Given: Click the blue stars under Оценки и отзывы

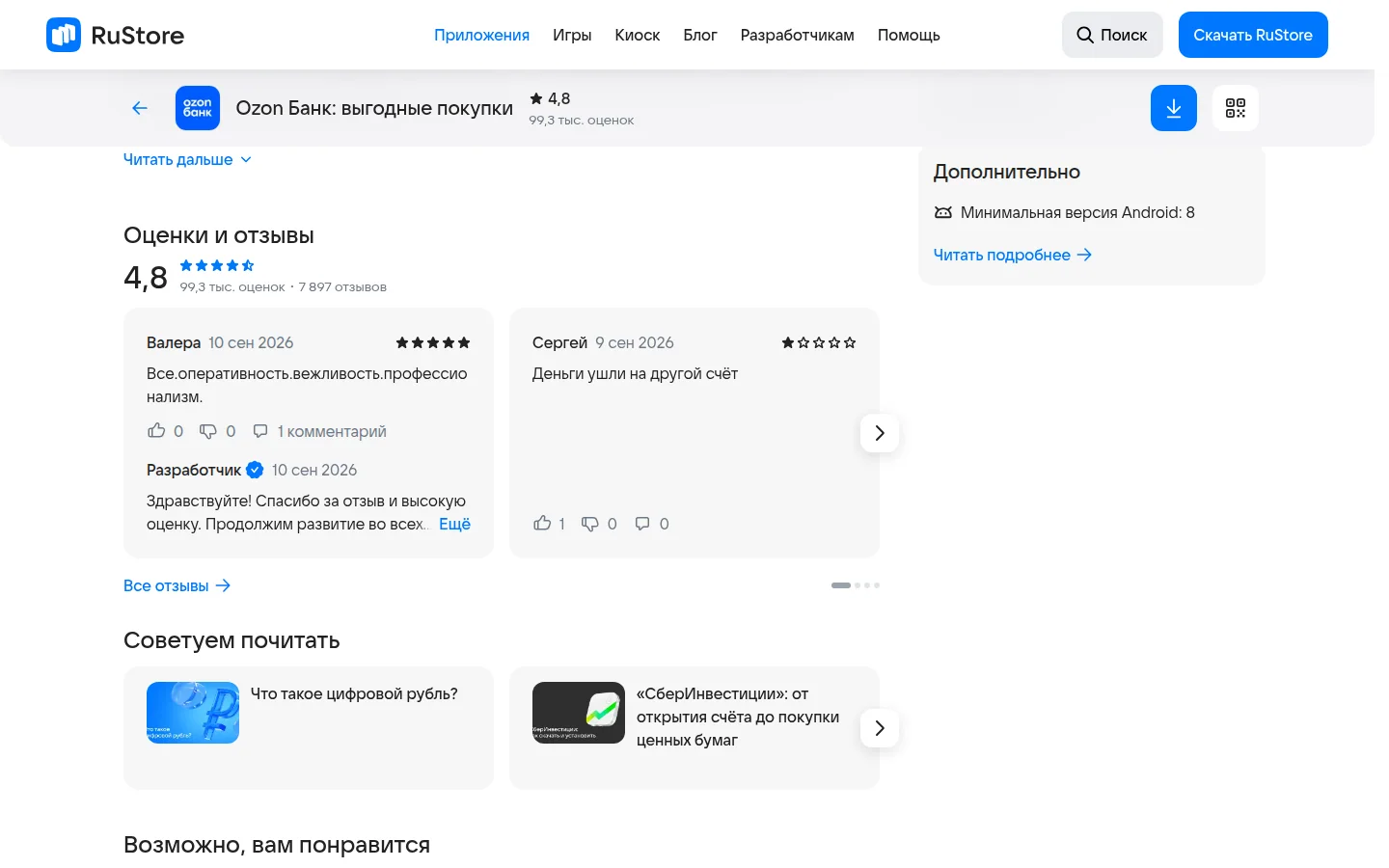Looking at the screenshot, I should point(217,265).
